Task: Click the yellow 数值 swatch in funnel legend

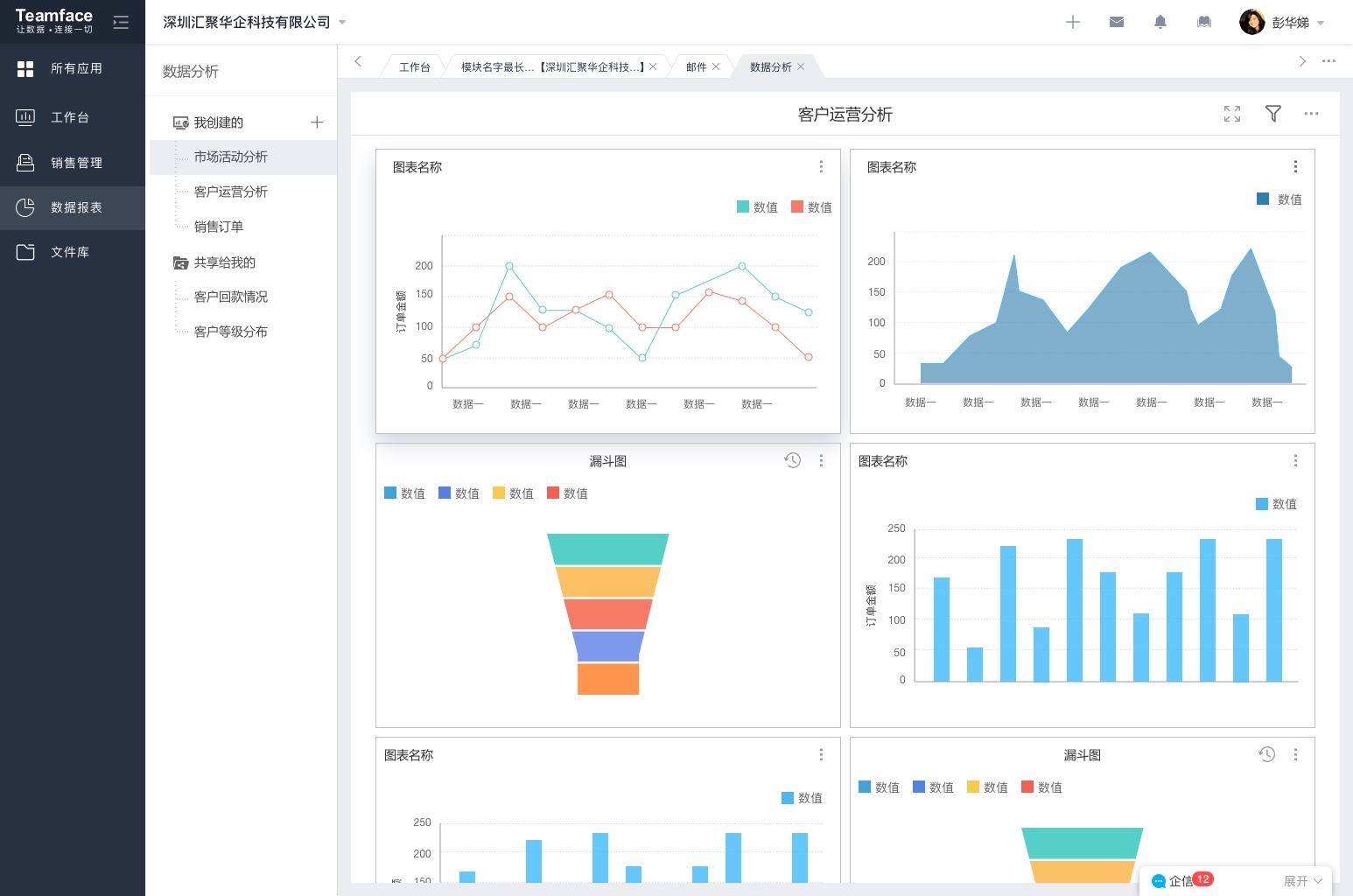Action: (x=499, y=493)
